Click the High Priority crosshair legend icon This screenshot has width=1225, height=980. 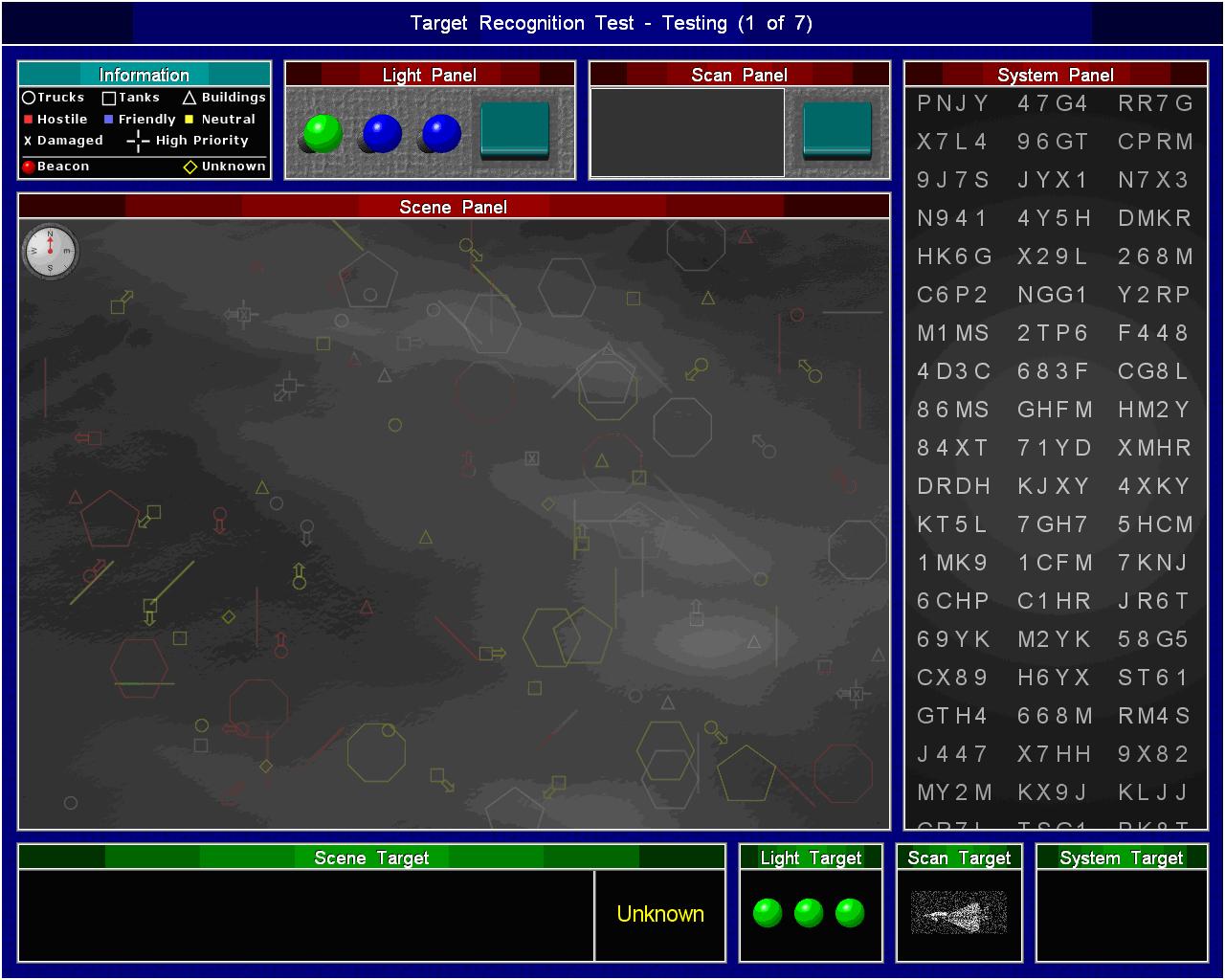138,142
